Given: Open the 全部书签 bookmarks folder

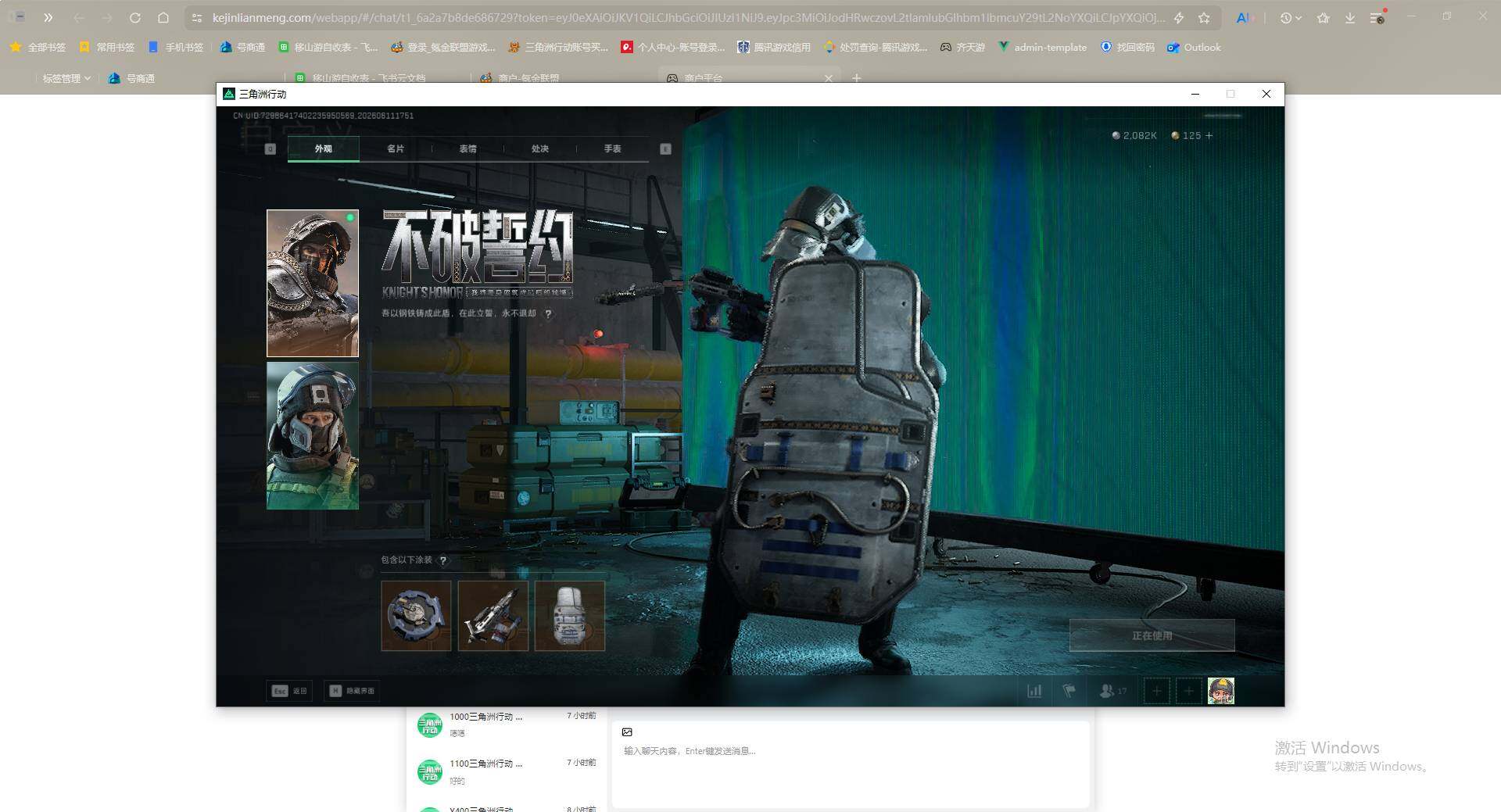Looking at the screenshot, I should click(38, 48).
